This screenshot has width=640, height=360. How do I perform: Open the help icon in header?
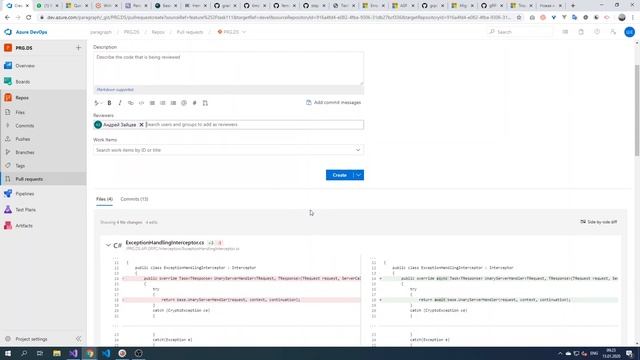click(597, 32)
